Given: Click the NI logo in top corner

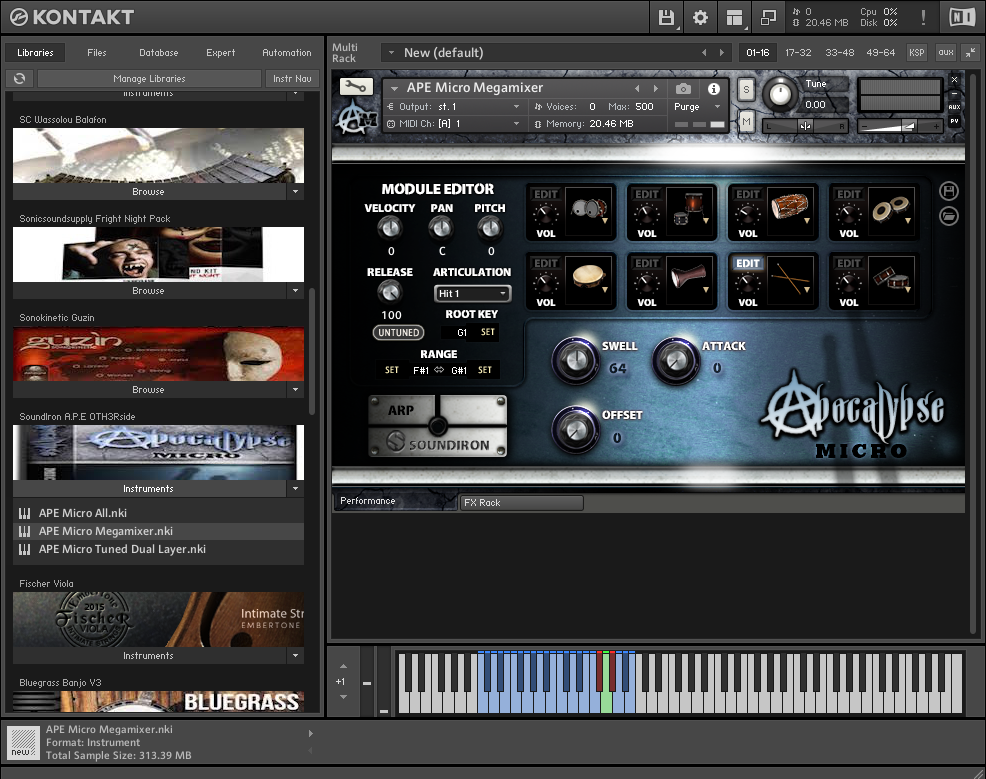Looking at the screenshot, I should 961,17.
